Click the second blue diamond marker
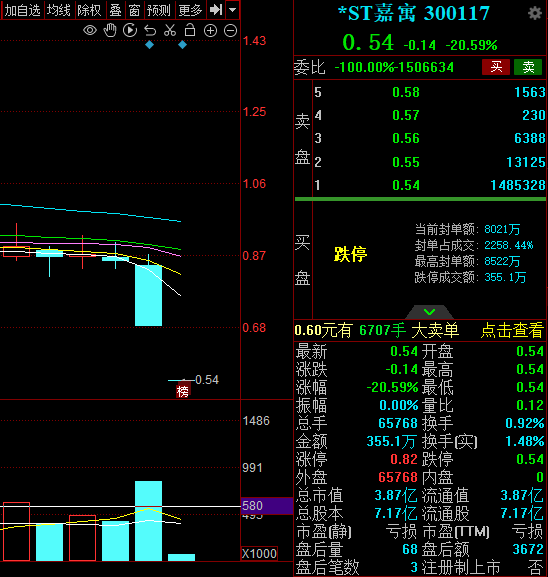The image size is (548, 577). tap(183, 45)
